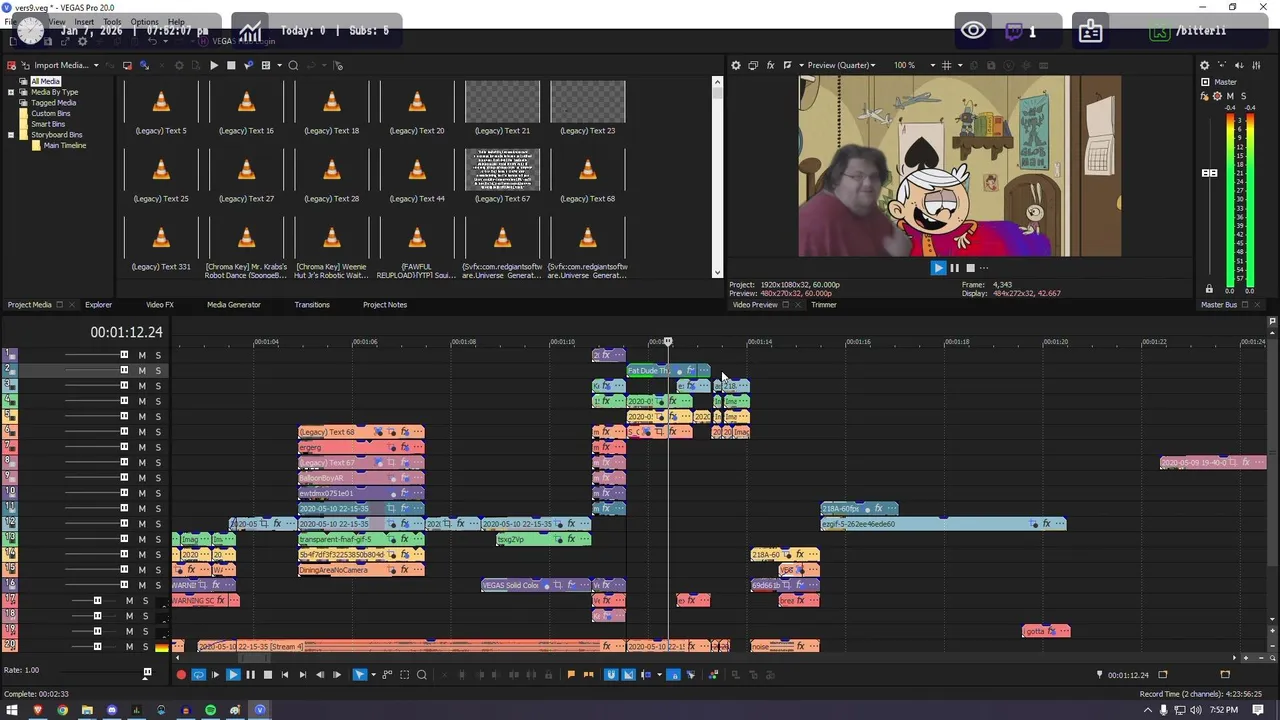Toggle the Master fader channel lock
1280x720 pixels.
1209,289
